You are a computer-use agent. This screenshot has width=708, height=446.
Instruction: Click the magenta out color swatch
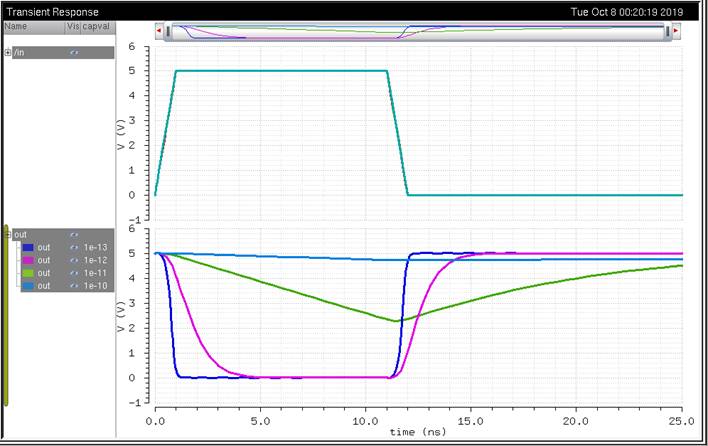click(x=29, y=260)
